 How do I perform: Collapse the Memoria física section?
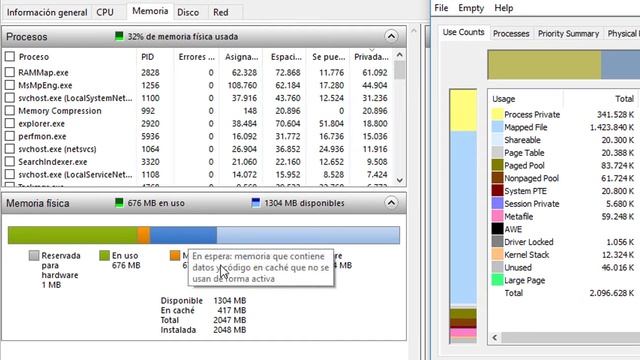391,203
